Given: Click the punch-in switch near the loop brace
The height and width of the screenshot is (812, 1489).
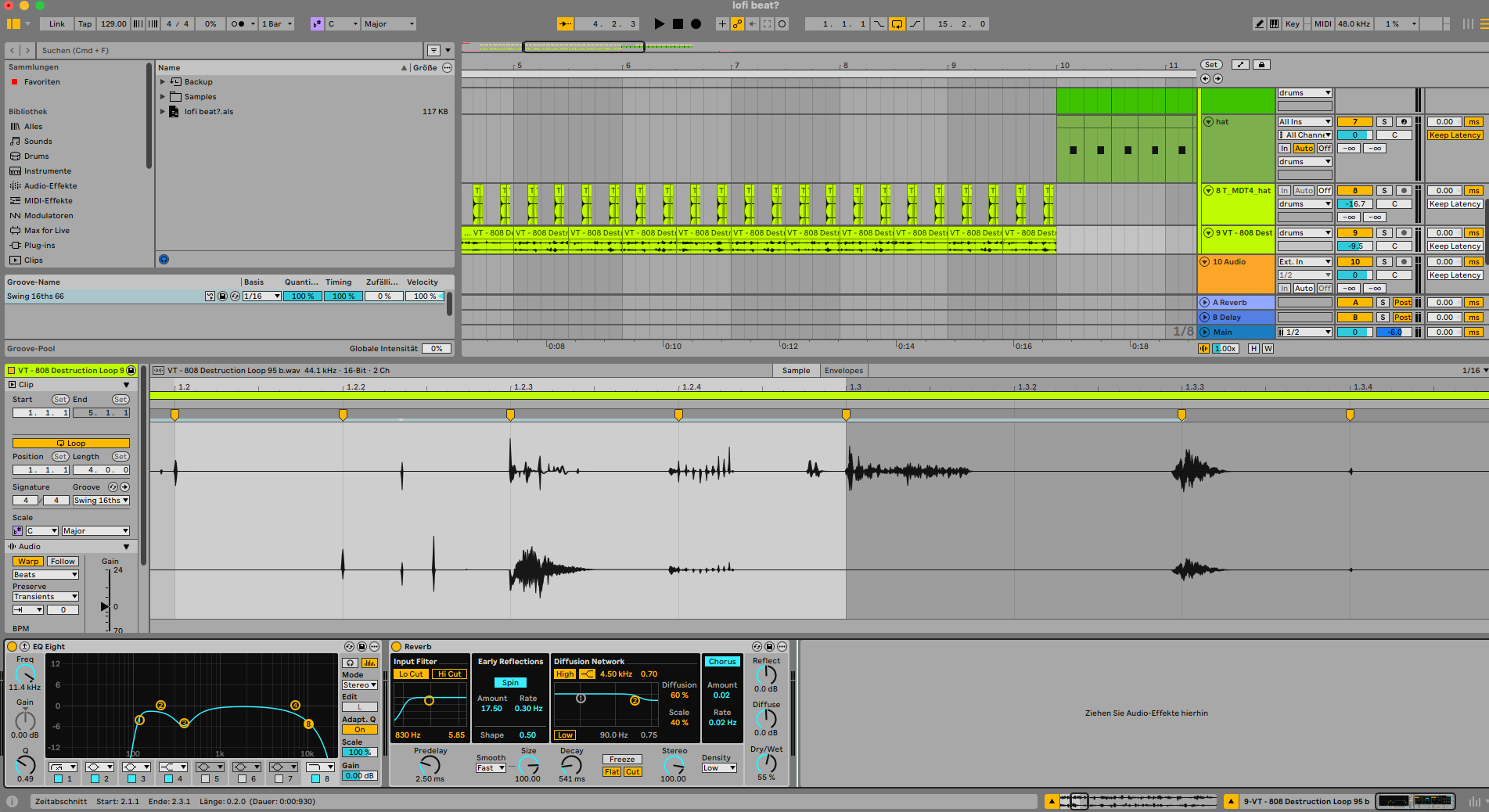Looking at the screenshot, I should (x=878, y=23).
